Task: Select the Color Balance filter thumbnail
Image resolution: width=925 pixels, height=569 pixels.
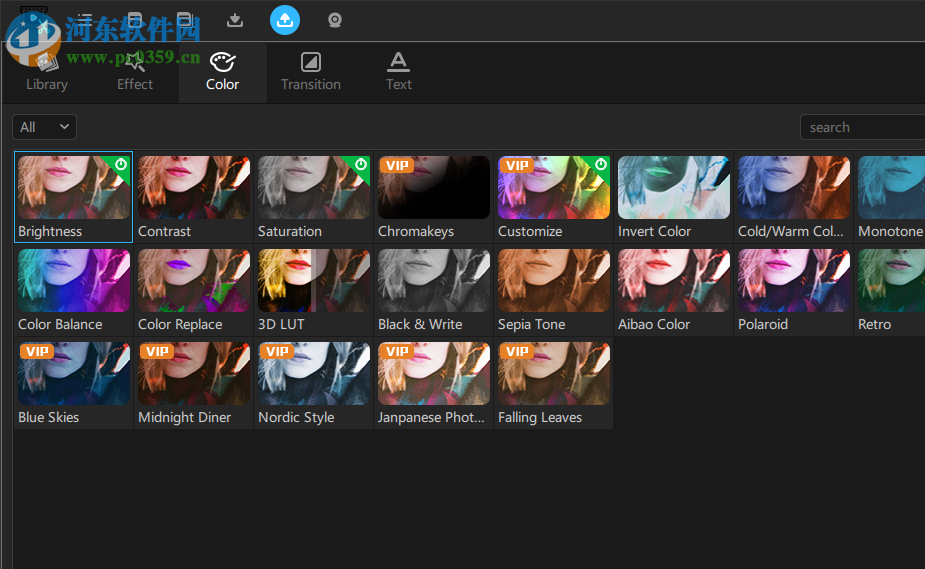Action: (74, 281)
